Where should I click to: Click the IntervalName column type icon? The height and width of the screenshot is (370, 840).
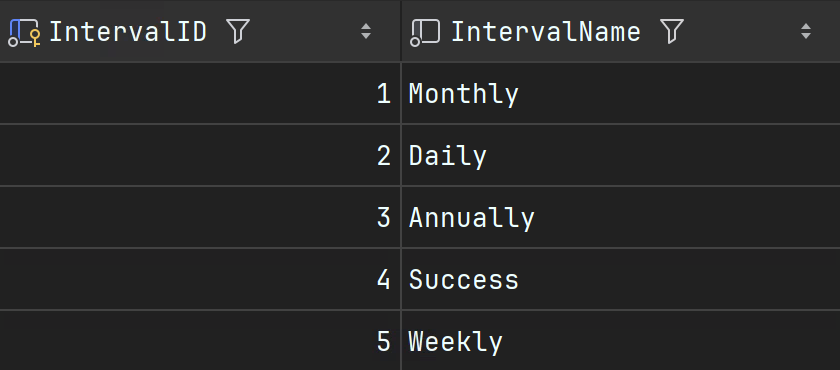(425, 33)
